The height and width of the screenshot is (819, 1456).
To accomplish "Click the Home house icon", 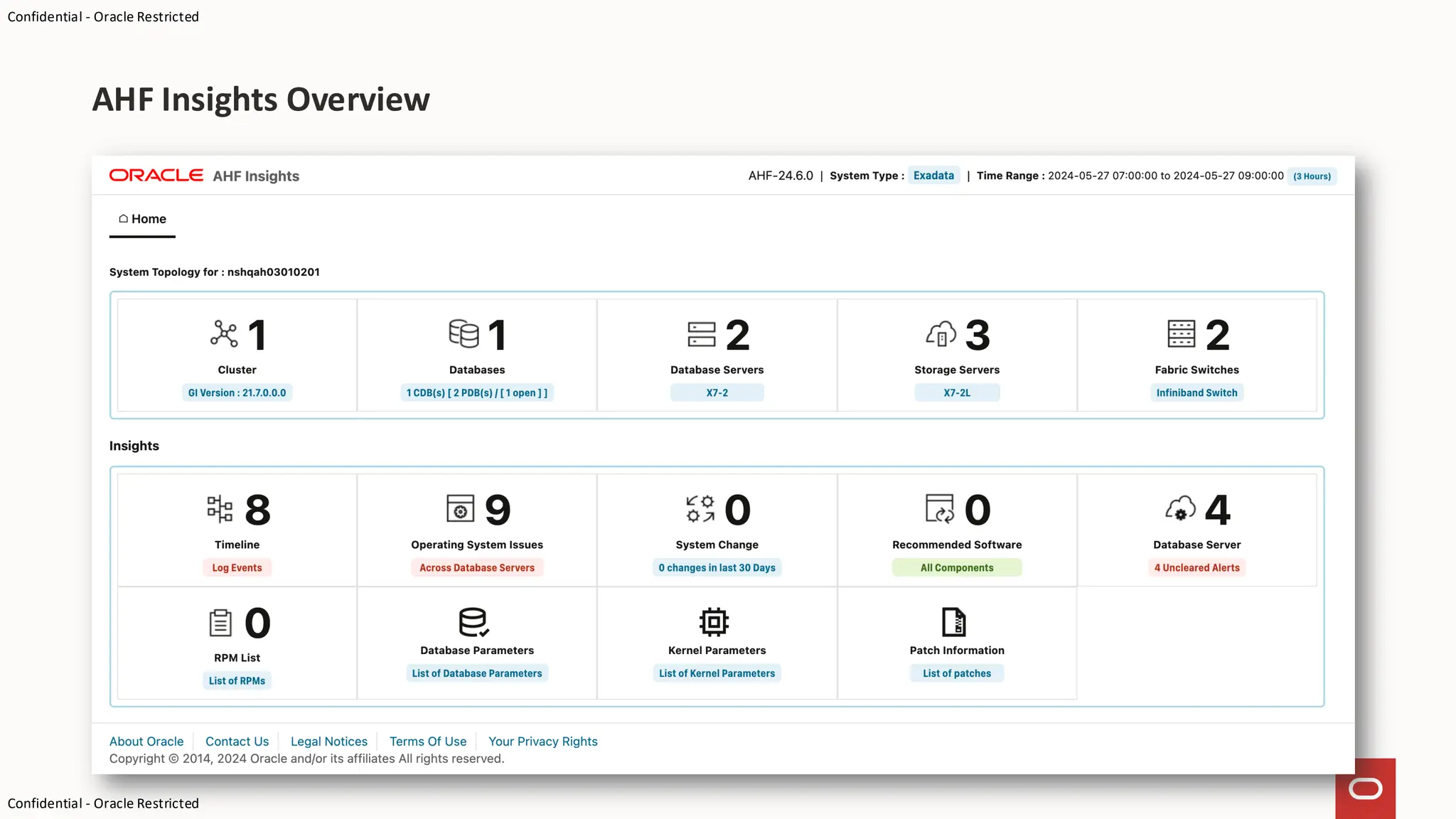I will (x=124, y=219).
